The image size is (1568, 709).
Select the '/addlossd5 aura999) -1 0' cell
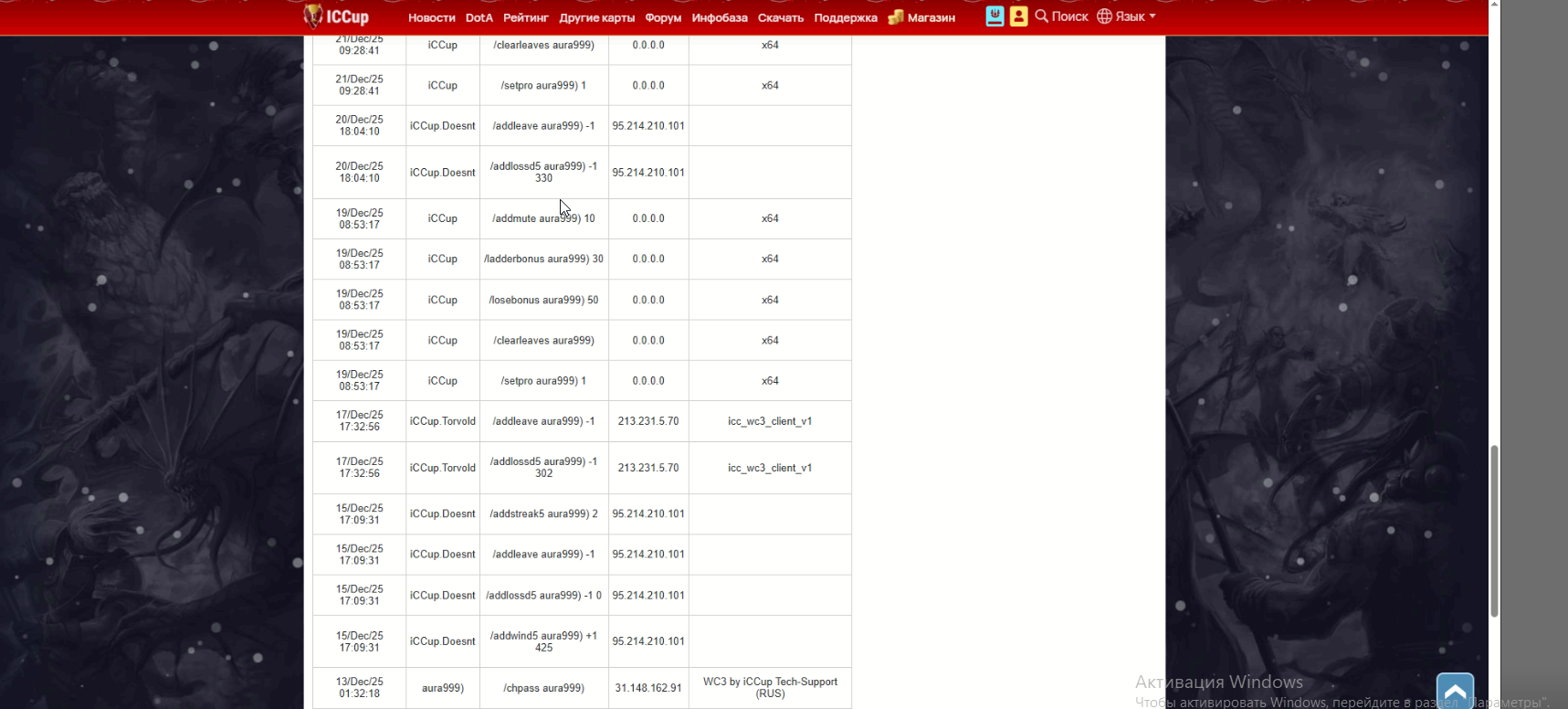pyautogui.click(x=544, y=596)
